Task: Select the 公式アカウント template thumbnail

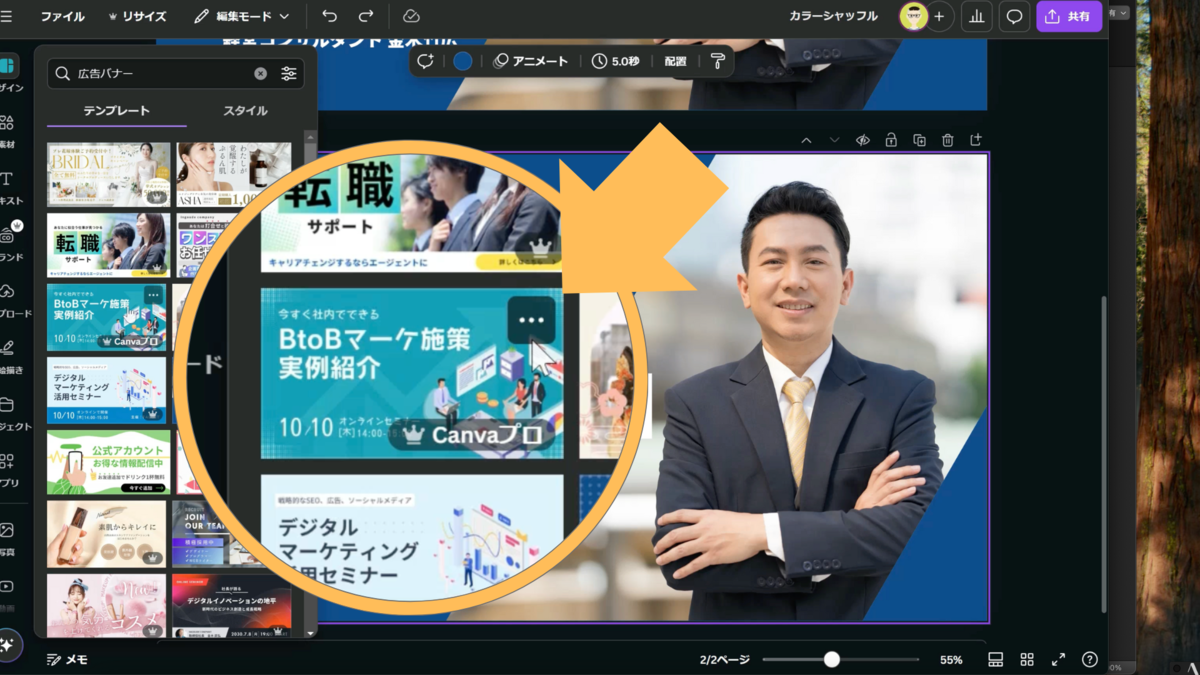Action: coord(108,462)
